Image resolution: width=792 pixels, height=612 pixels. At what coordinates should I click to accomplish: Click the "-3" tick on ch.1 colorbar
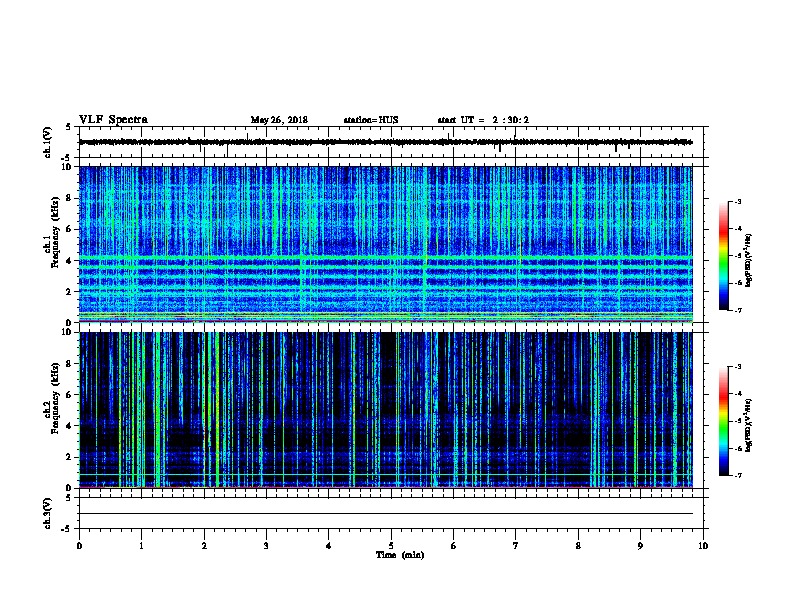[x=737, y=201]
